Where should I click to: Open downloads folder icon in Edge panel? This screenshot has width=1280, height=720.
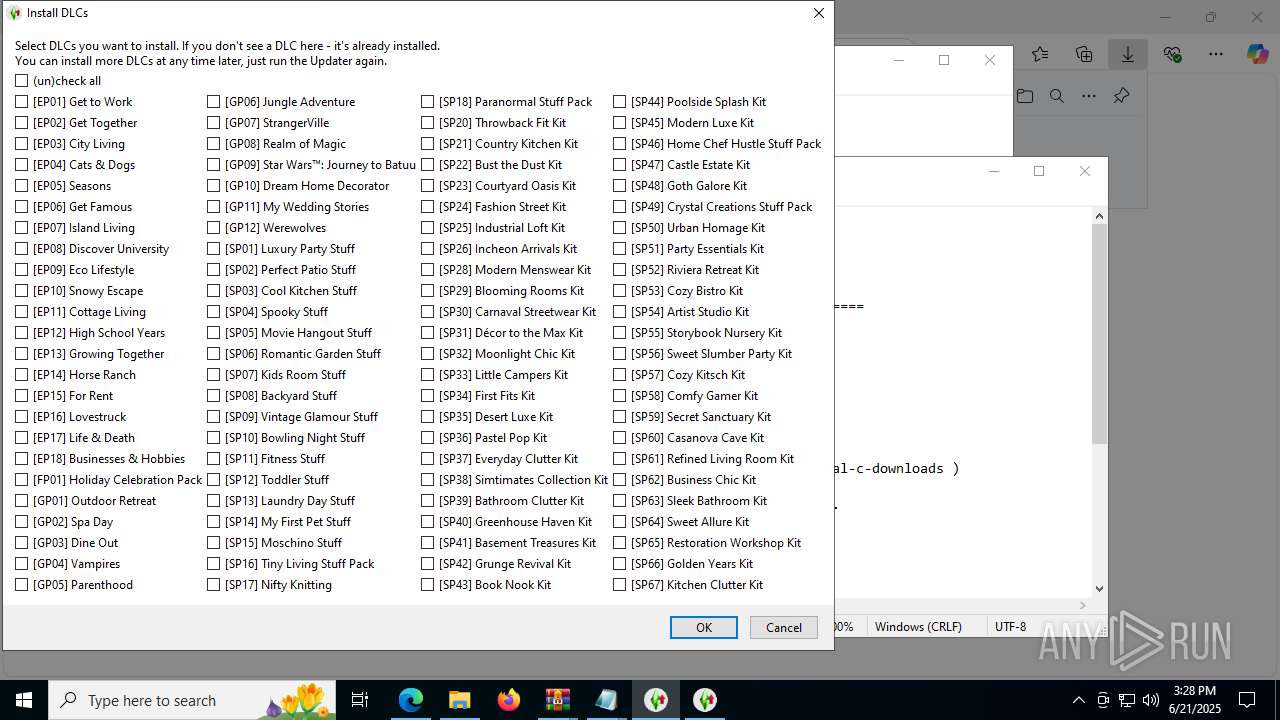(1025, 96)
